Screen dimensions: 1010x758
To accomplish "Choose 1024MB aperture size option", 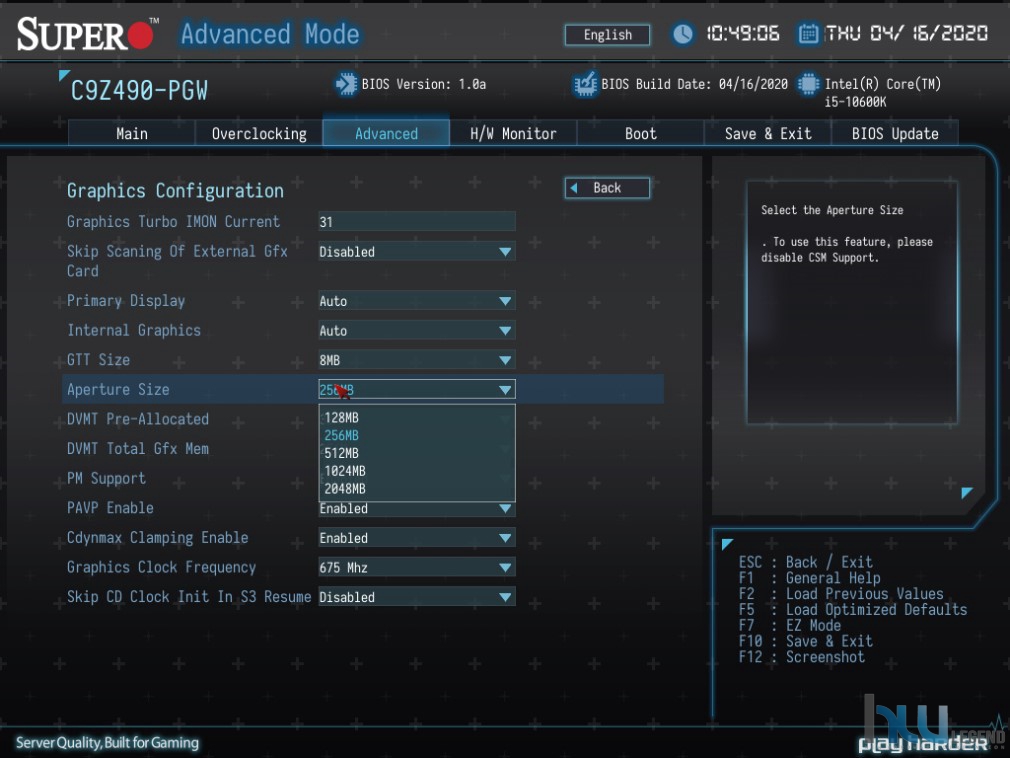I will [x=417, y=471].
